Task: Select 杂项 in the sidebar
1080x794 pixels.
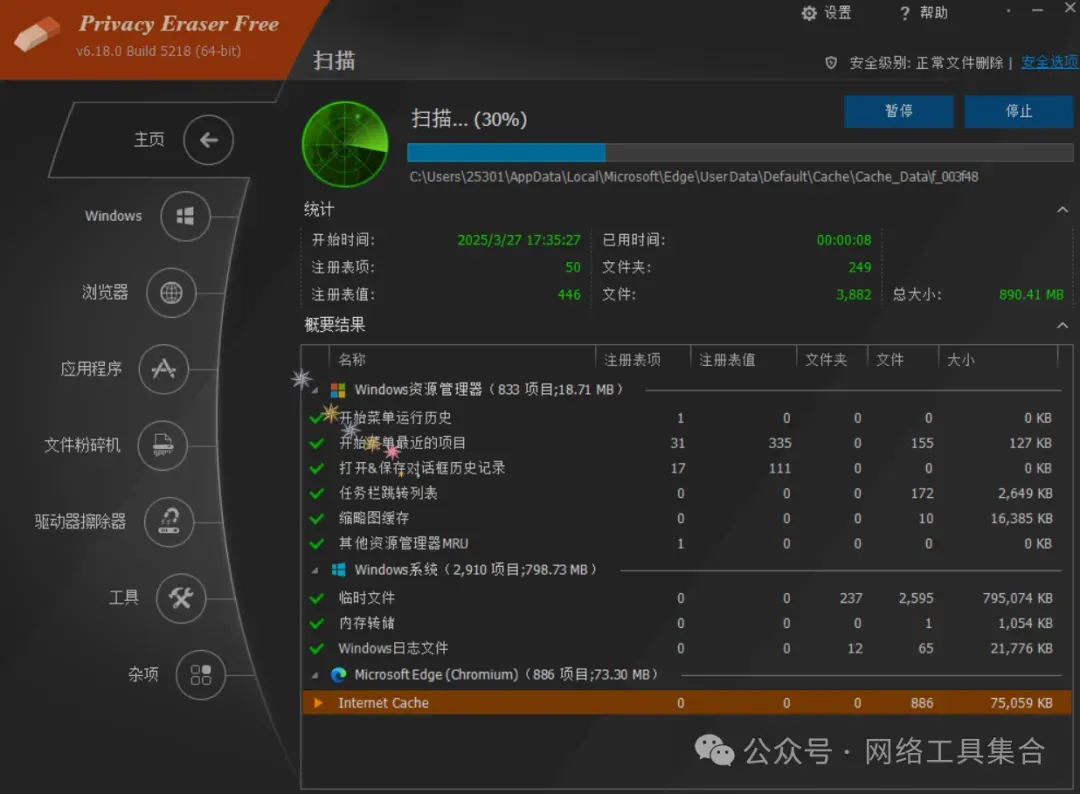Action: pos(143,674)
